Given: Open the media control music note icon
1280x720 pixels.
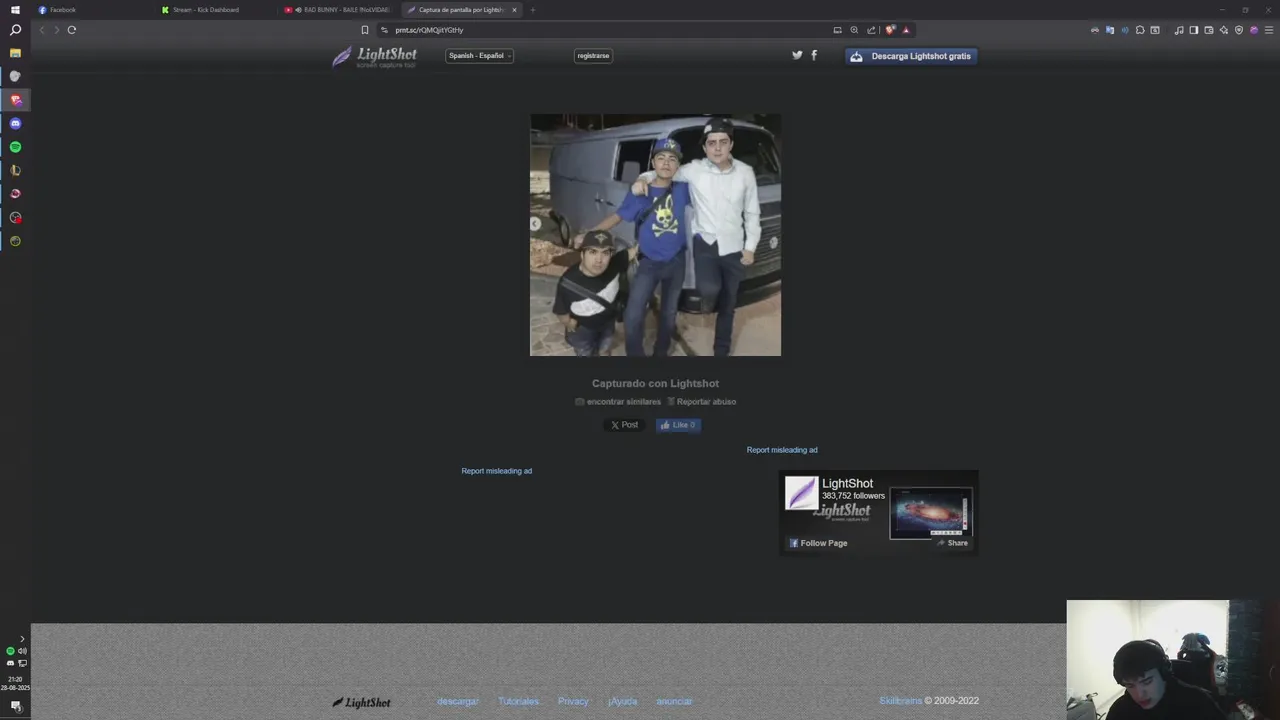Looking at the screenshot, I should click(1179, 30).
